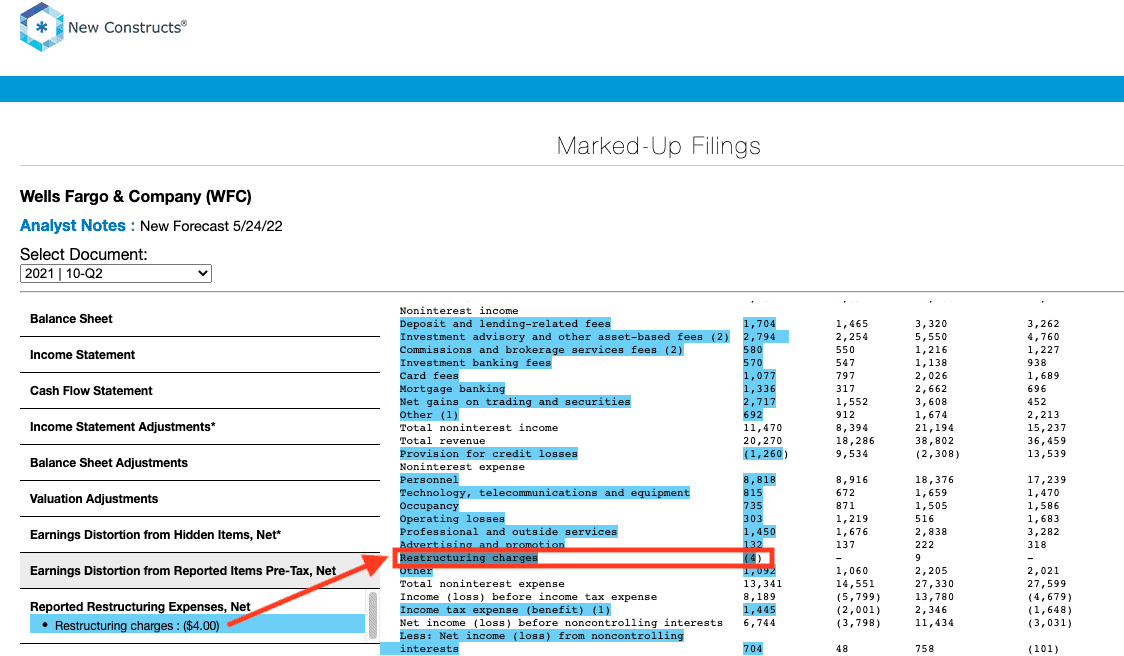Screen dimensions: 1124x656
Task: Click 'Provision for credit losses' highlighted label
Action: [x=488, y=454]
